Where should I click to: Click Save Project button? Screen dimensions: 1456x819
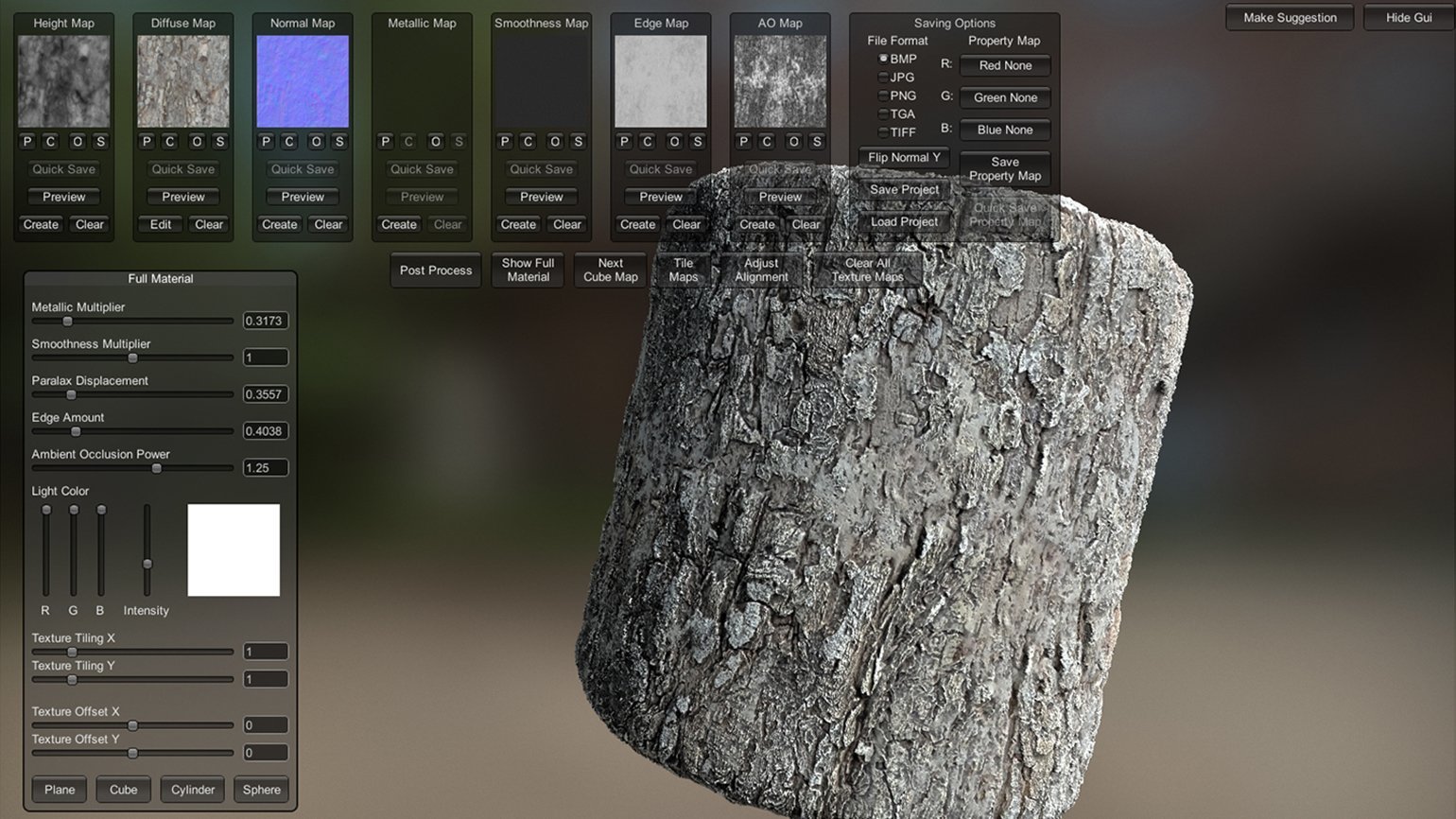pos(904,190)
